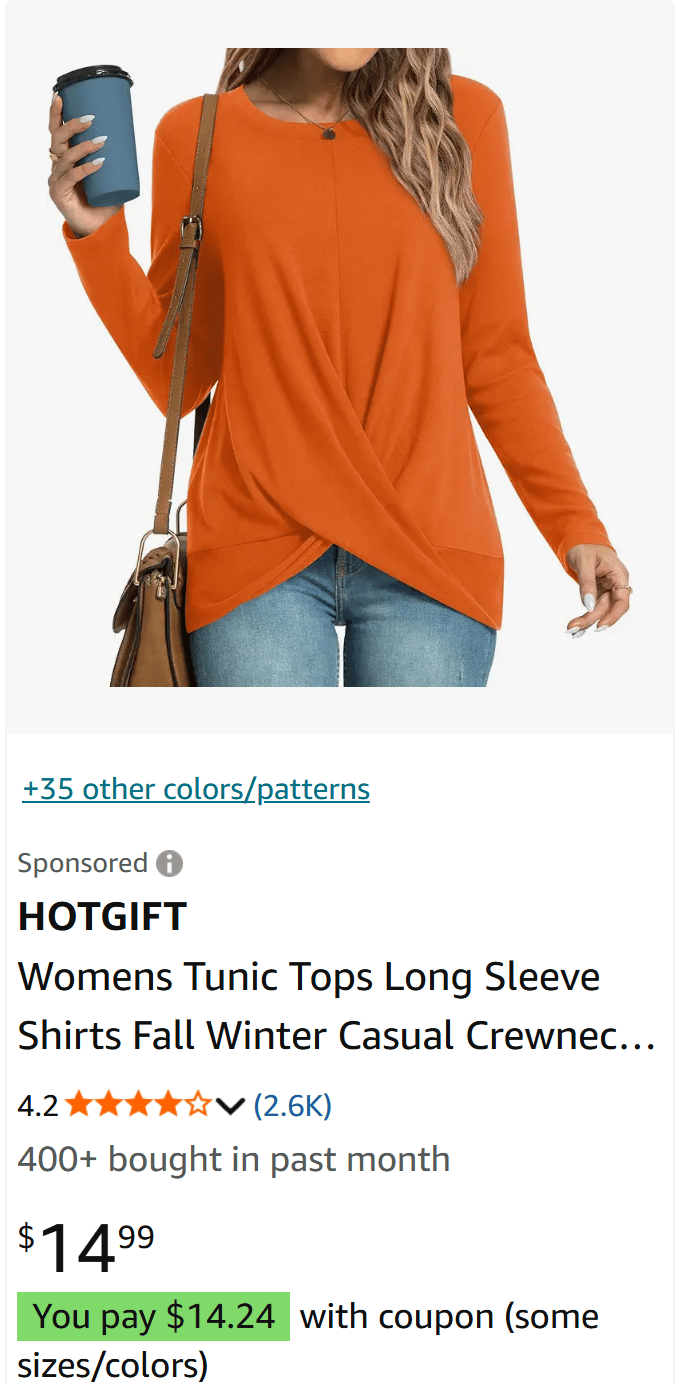Image resolution: width=682 pixels, height=1384 pixels.
Task: Click the first filled star icon
Action: 79,1106
